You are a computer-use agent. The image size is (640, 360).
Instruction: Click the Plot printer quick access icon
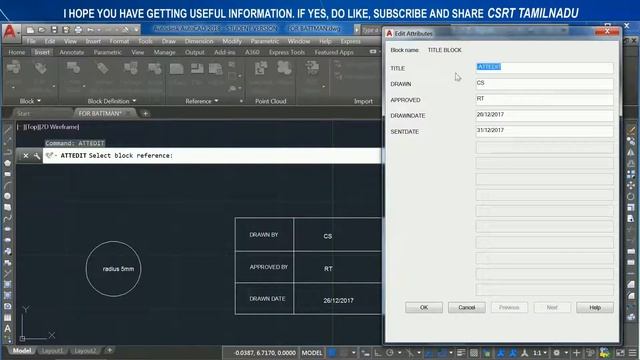tap(78, 30)
